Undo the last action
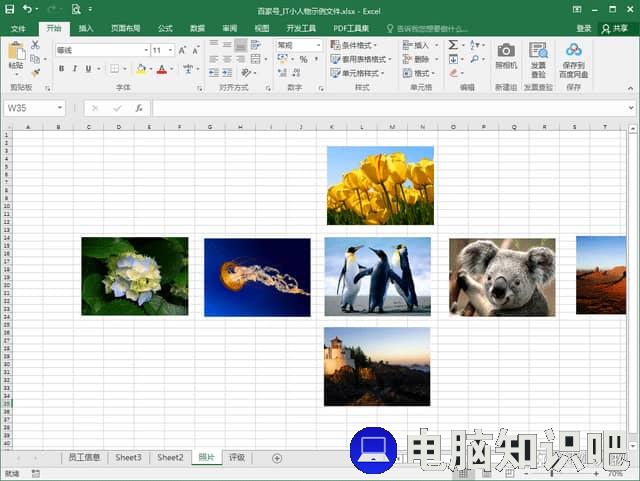The width and height of the screenshot is (640, 481). click(27, 9)
